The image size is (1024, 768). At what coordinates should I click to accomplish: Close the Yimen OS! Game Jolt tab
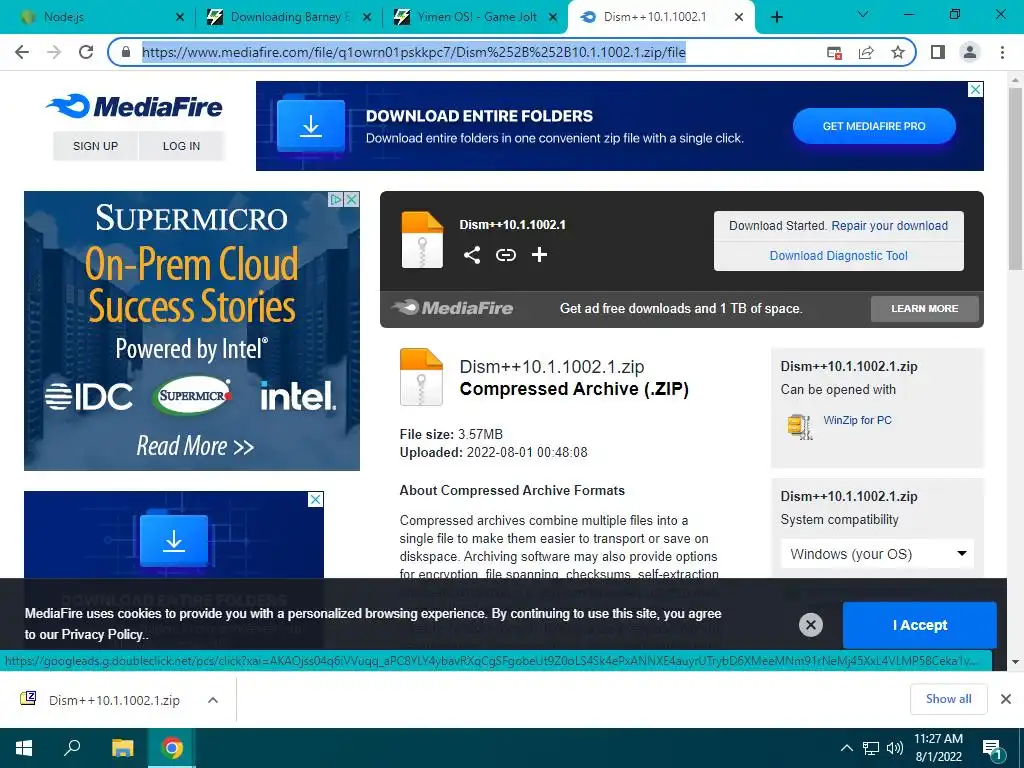click(553, 18)
